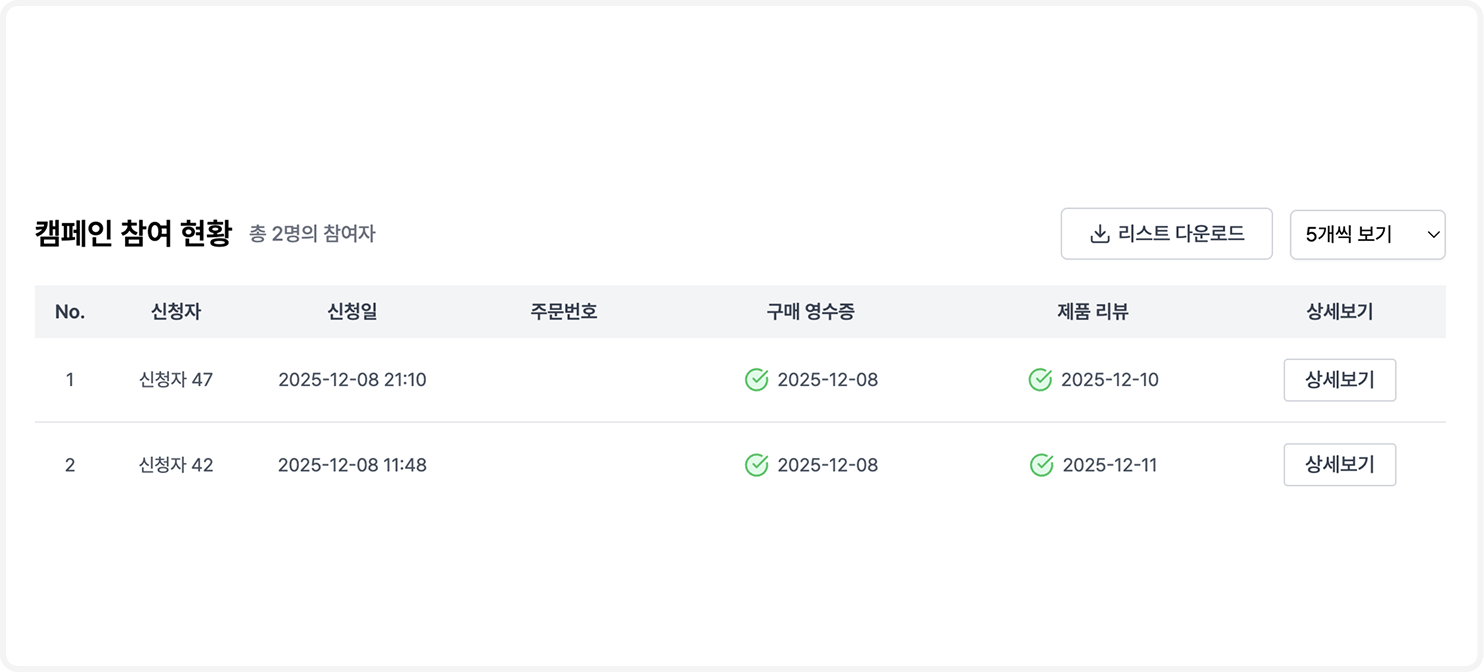Viewport: 1484px width, 672px height.
Task: Click the green check icon beside 신청자 42's review date
Action: point(1040,465)
